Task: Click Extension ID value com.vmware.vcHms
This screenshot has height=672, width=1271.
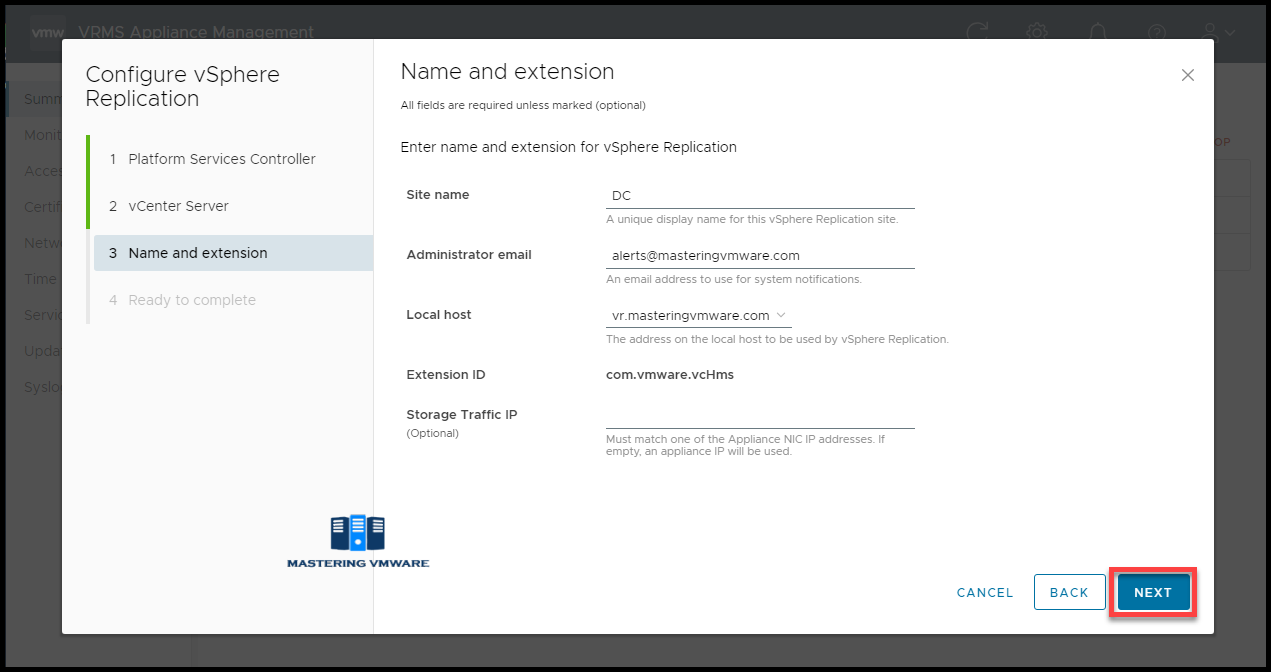Action: pos(670,375)
